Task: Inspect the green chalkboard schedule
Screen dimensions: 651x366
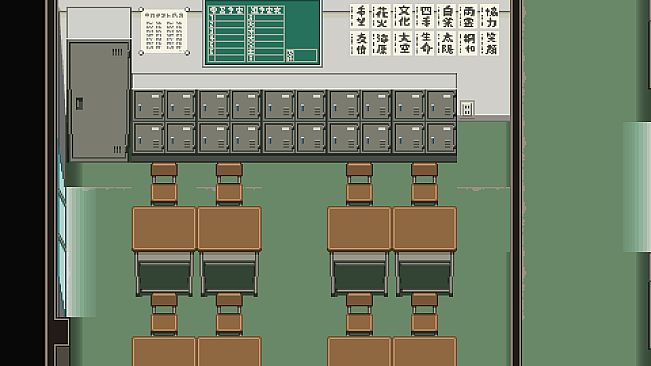Action: coord(262,32)
